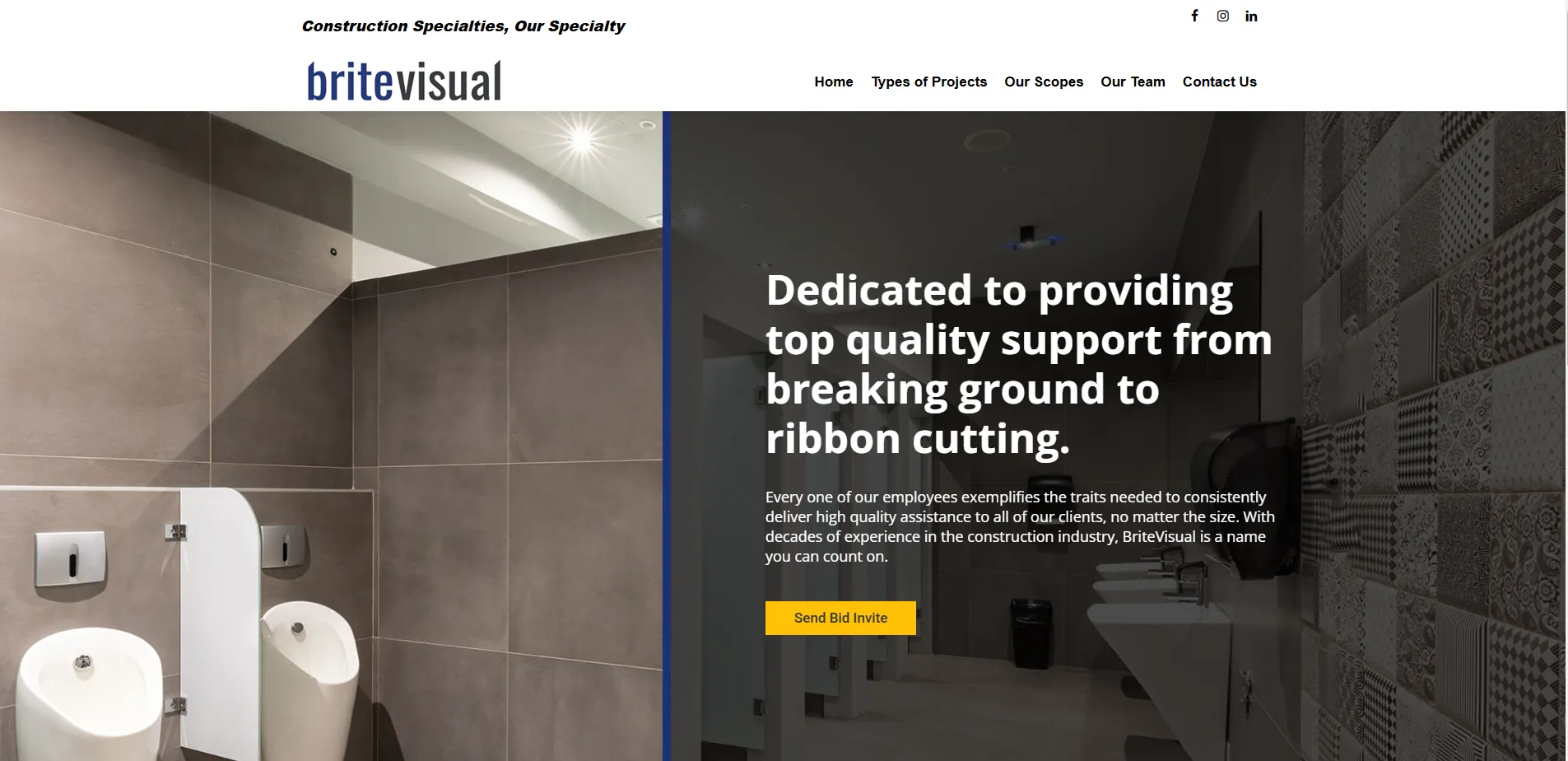Click the Send Bid Invite button
Image resolution: width=1568 pixels, height=761 pixels.
[840, 618]
